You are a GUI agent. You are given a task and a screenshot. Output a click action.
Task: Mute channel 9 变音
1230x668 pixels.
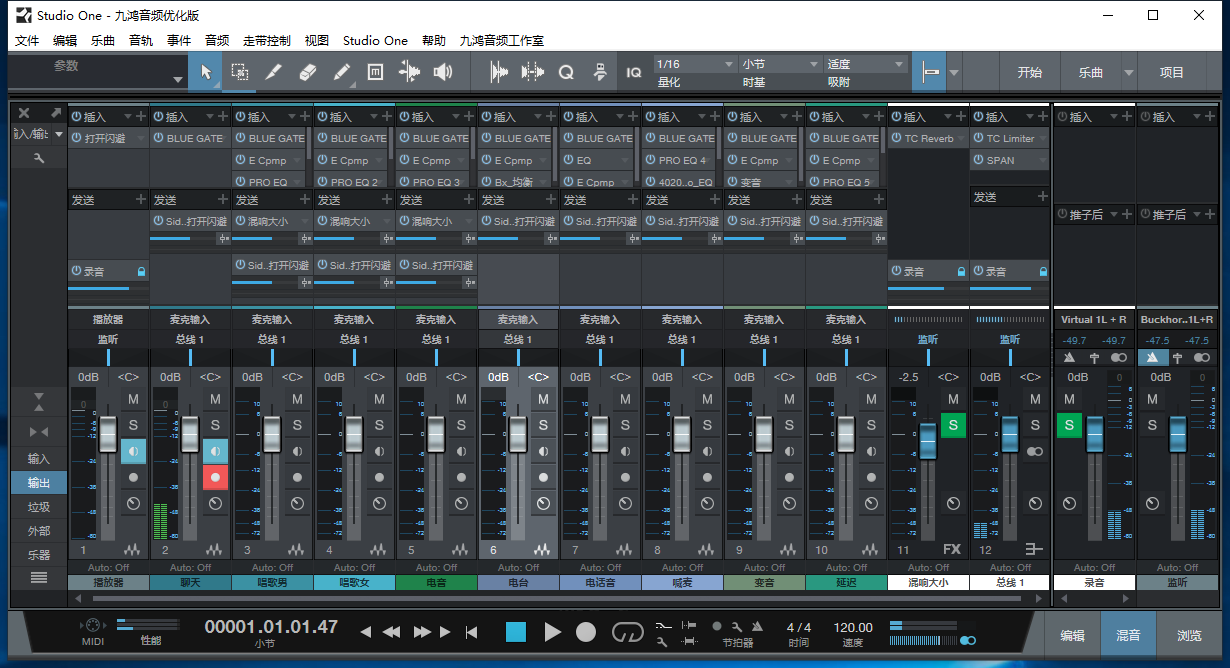tap(789, 399)
